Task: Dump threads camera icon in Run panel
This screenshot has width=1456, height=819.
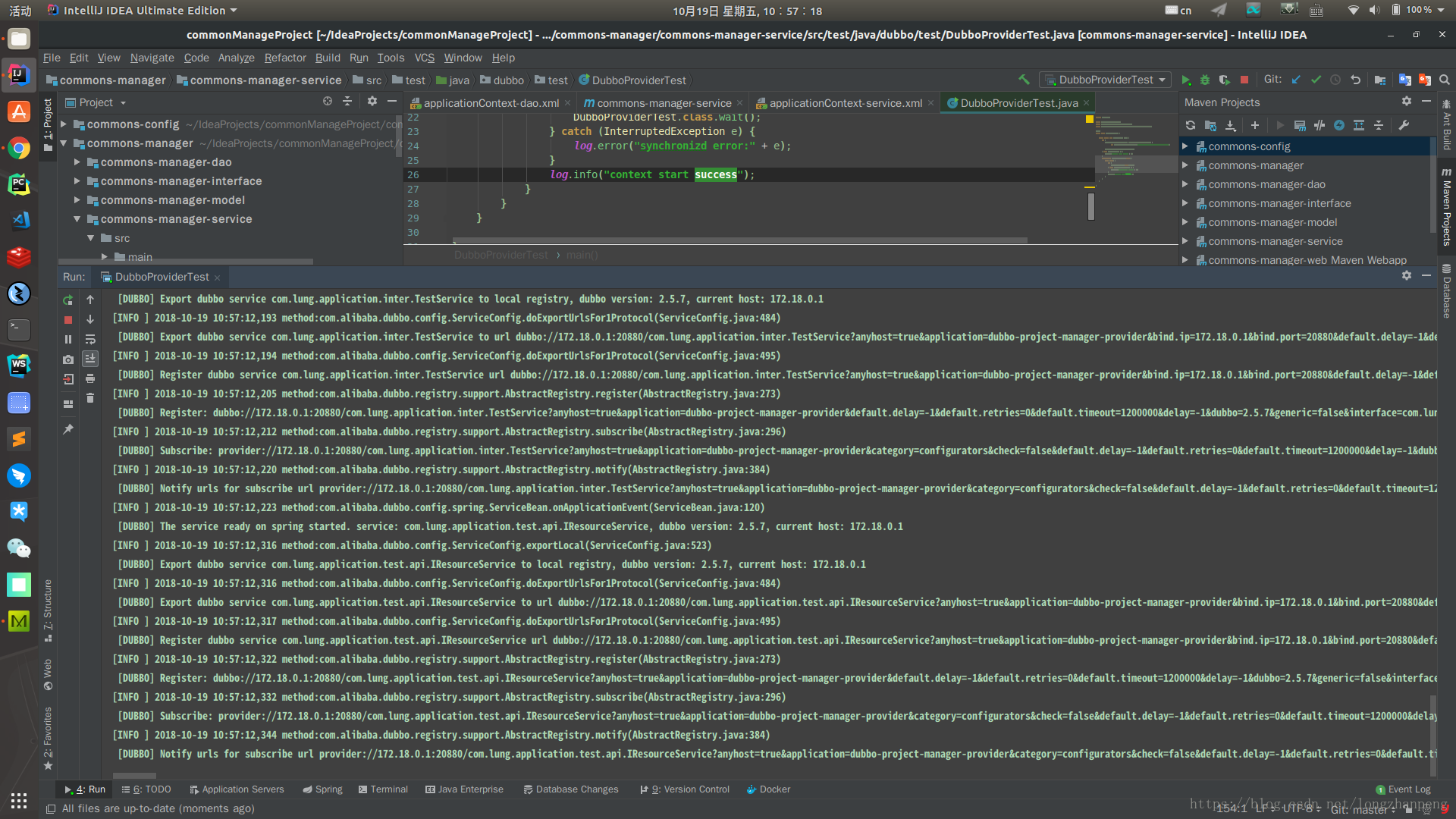Action: pyautogui.click(x=68, y=359)
